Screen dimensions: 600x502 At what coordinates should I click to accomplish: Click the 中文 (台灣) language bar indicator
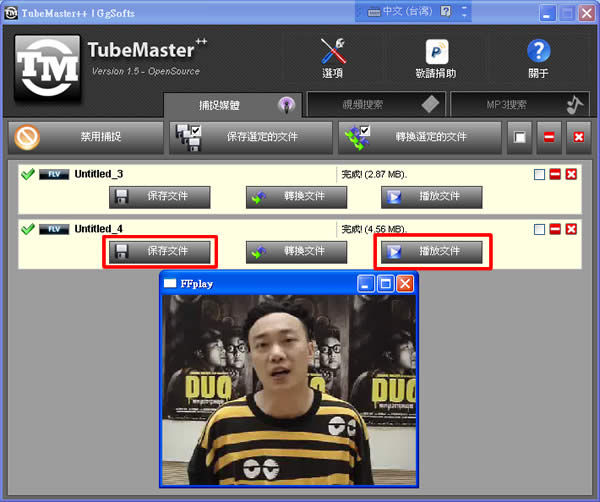pos(400,12)
